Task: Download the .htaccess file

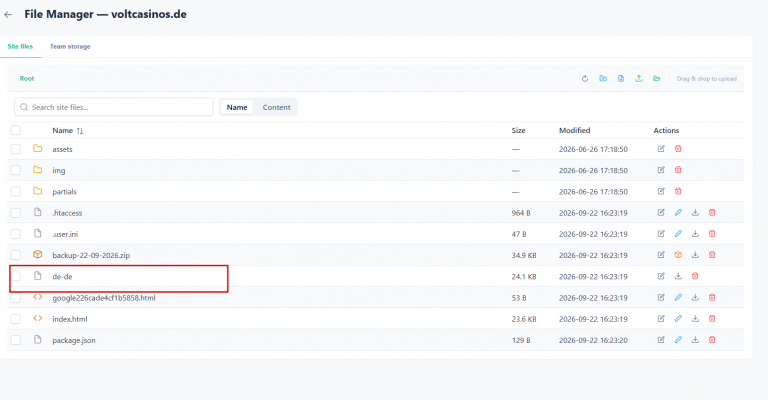Action: tap(695, 212)
